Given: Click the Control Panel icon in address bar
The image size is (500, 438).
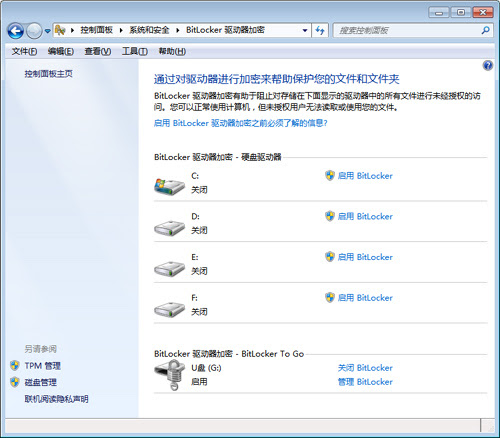Looking at the screenshot, I should pyautogui.click(x=60, y=30).
